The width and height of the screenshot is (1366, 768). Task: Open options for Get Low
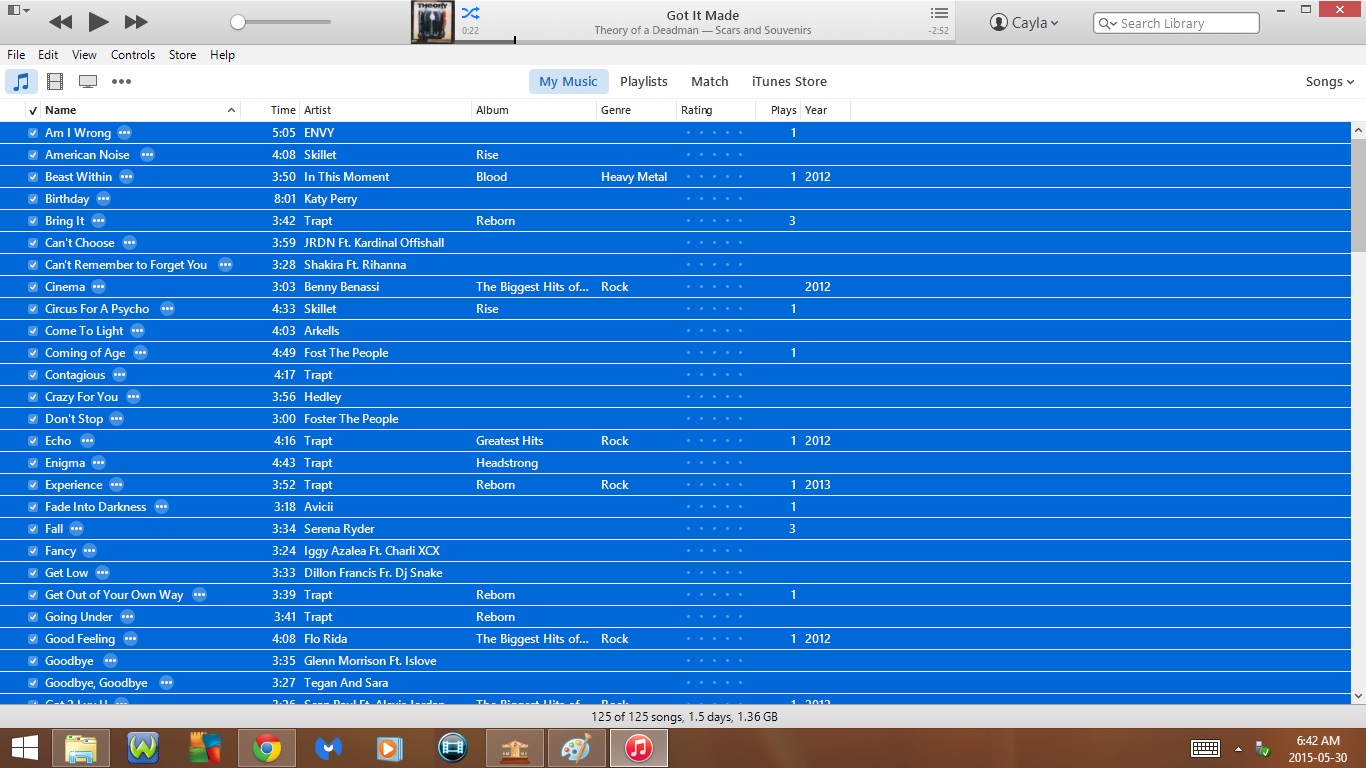[x=102, y=573]
